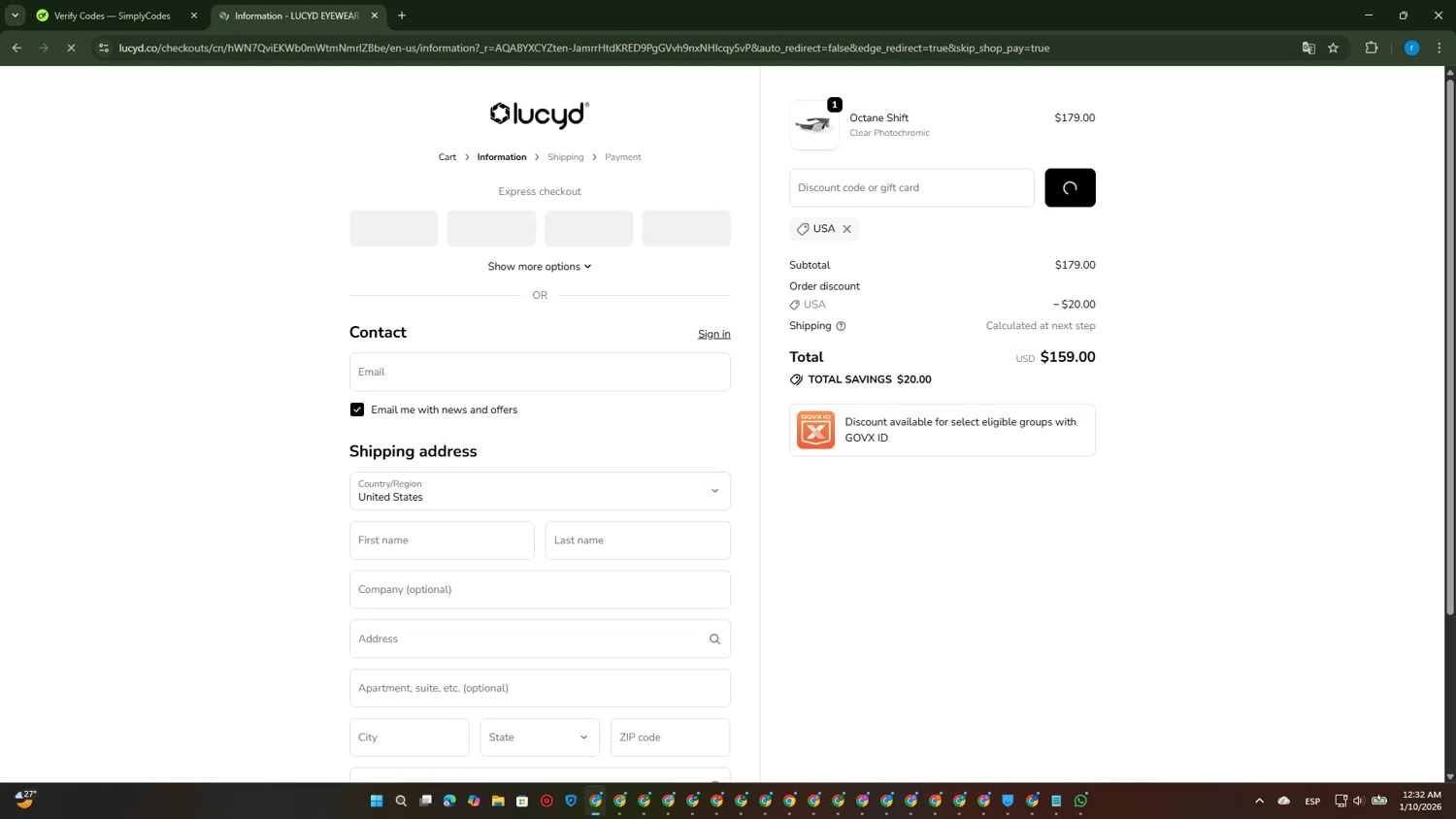Focus the Email field
This screenshot has height=819, width=1456.
coord(540,372)
